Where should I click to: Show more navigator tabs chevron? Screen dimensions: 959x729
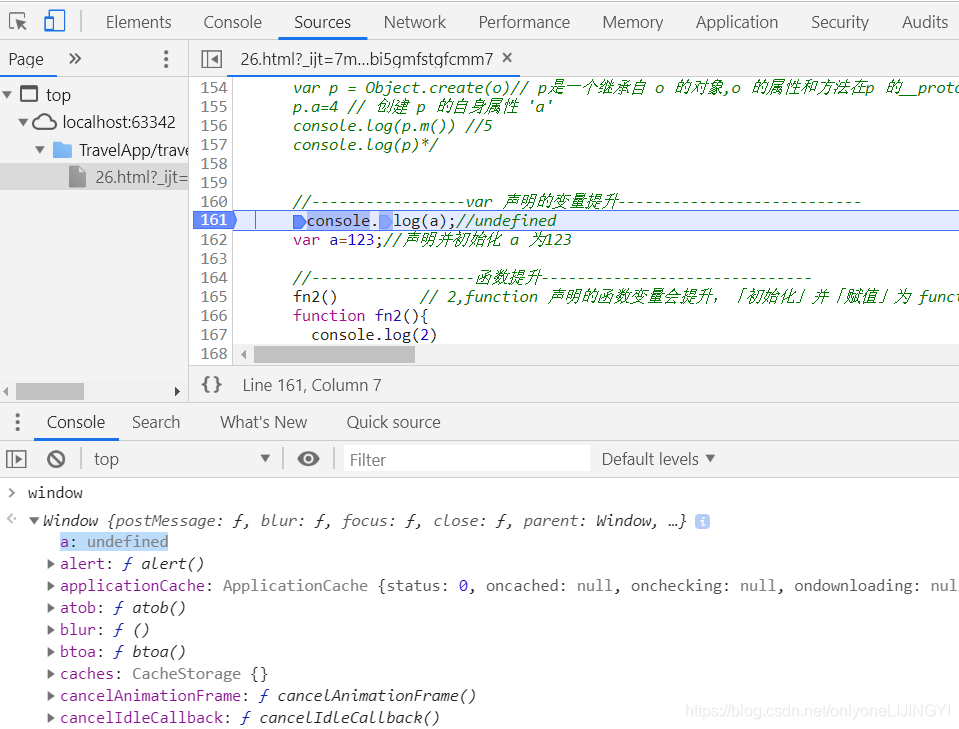[75, 59]
